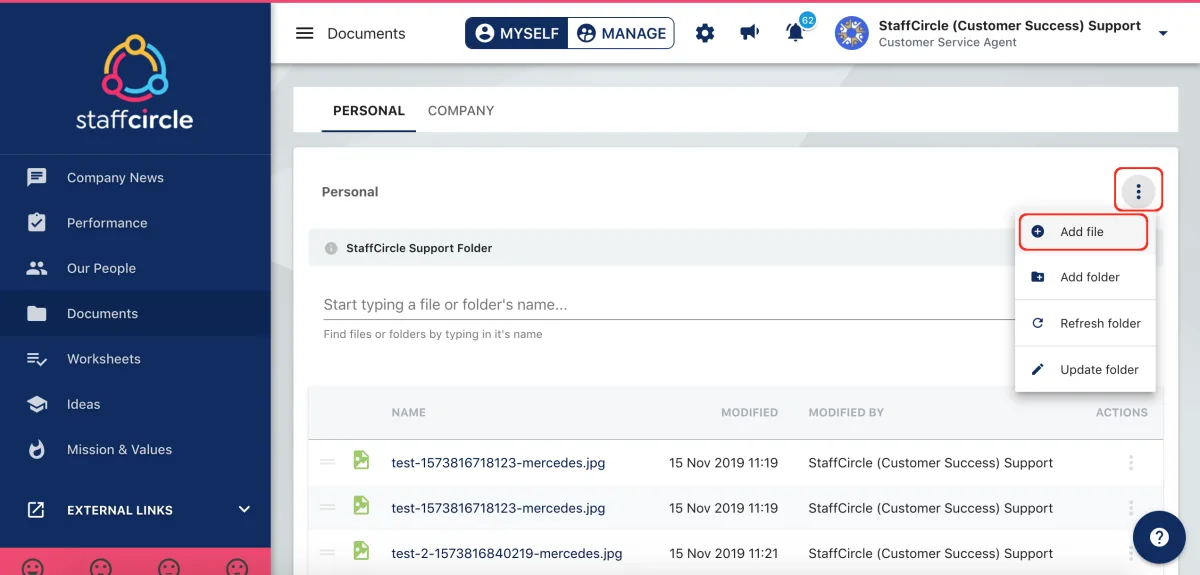Click the EXTERNAL LINKS open-in-new icon
The height and width of the screenshot is (575, 1200).
tap(36, 510)
